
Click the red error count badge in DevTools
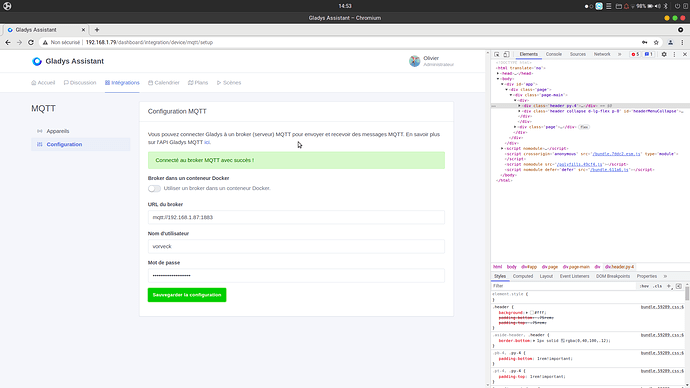pos(635,54)
